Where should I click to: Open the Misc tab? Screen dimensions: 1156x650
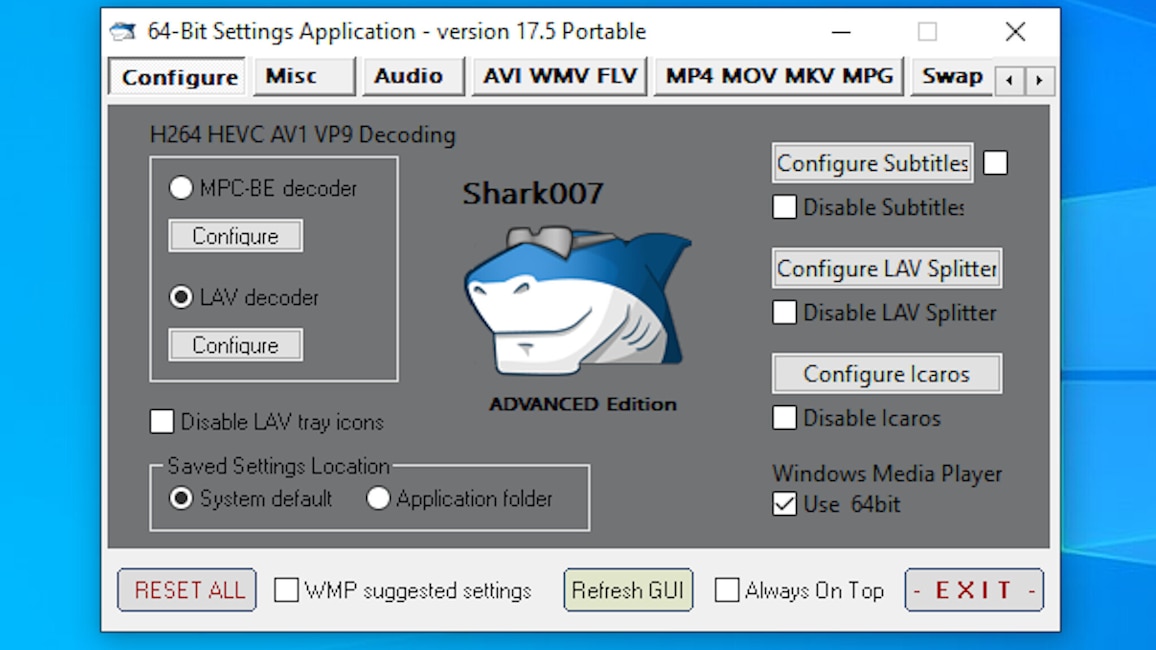click(x=304, y=76)
